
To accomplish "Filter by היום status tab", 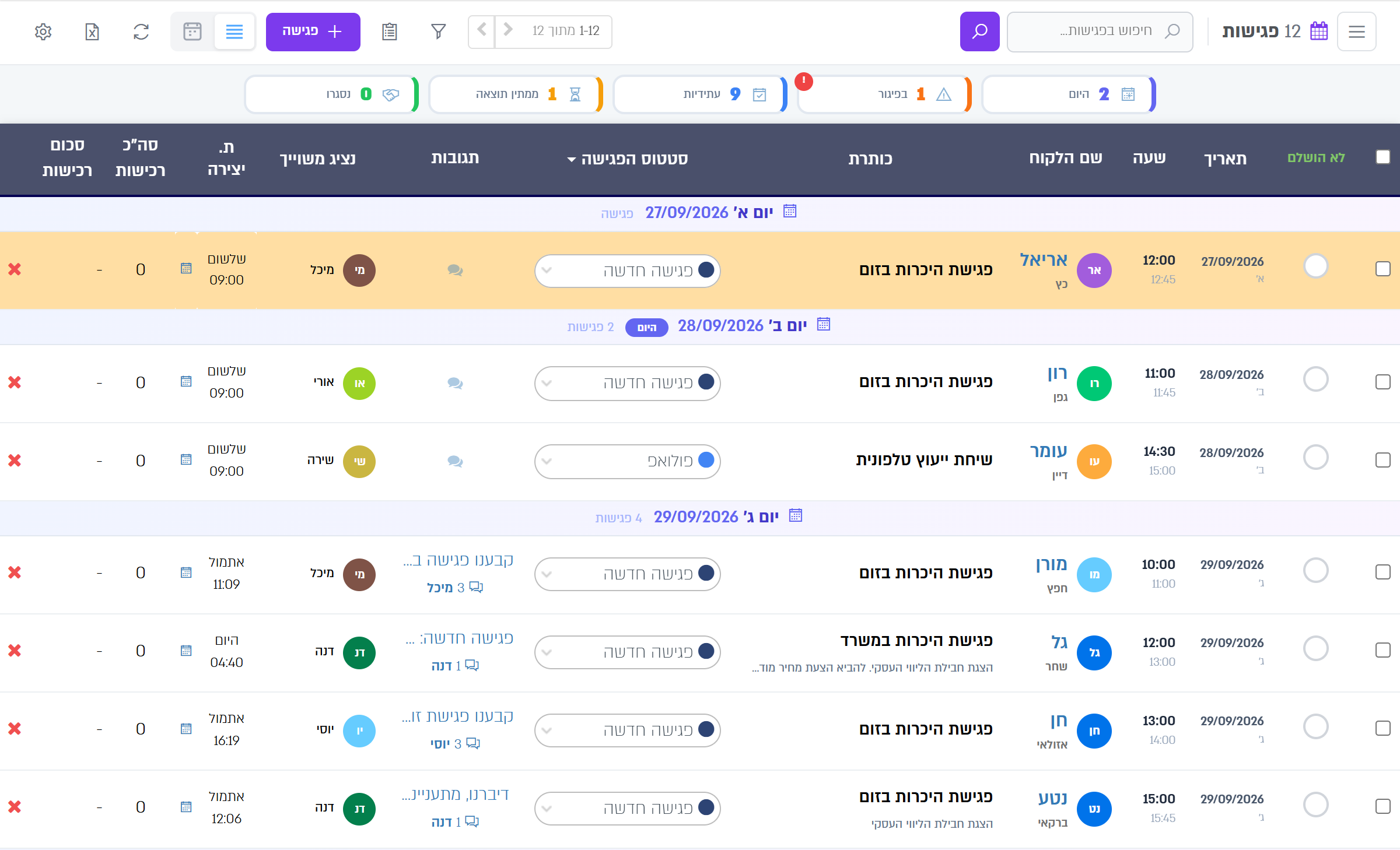I will tap(1069, 94).
